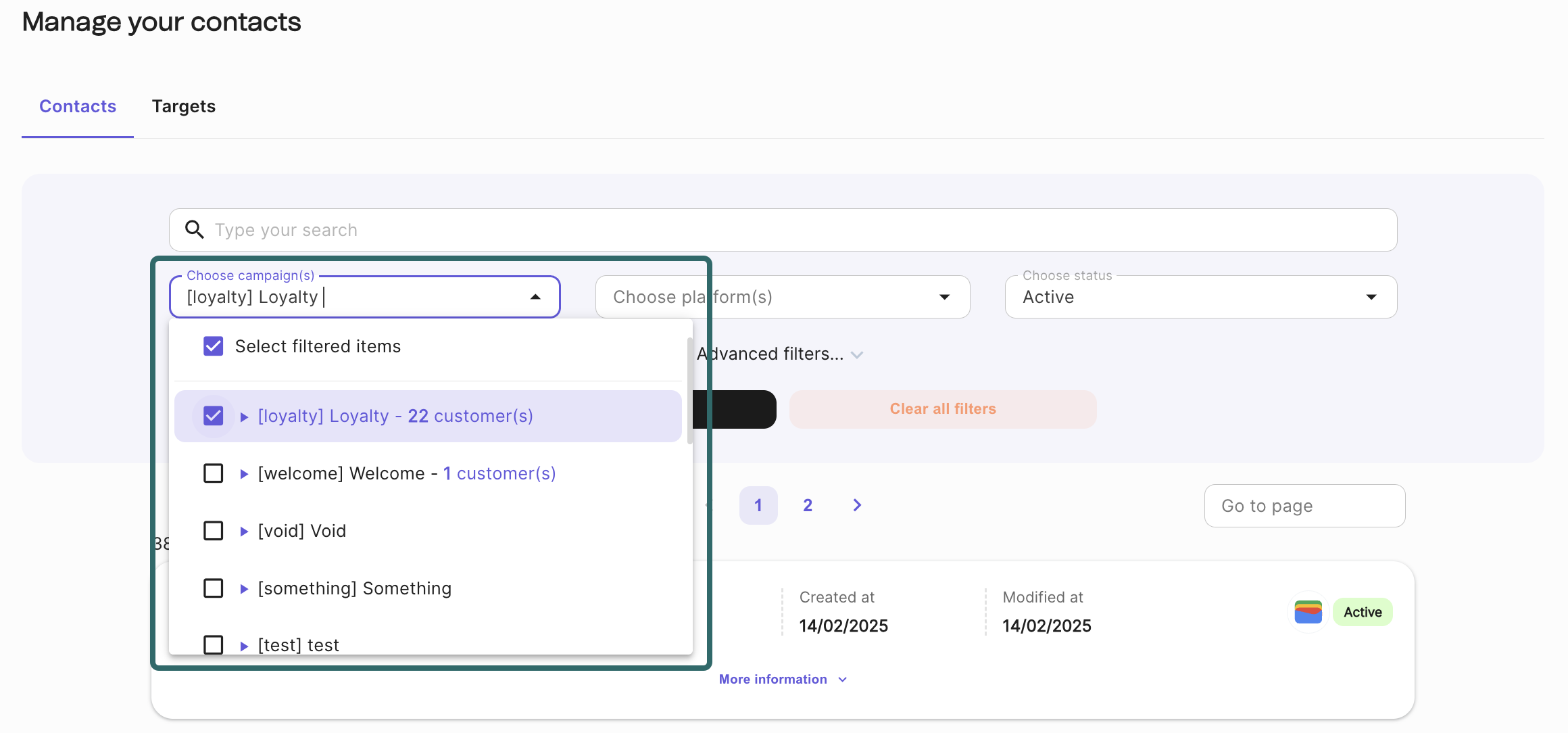Click the search magnifier icon

click(195, 230)
